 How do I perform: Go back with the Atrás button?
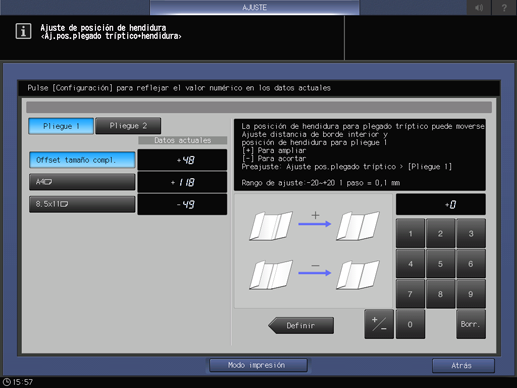pos(463,366)
